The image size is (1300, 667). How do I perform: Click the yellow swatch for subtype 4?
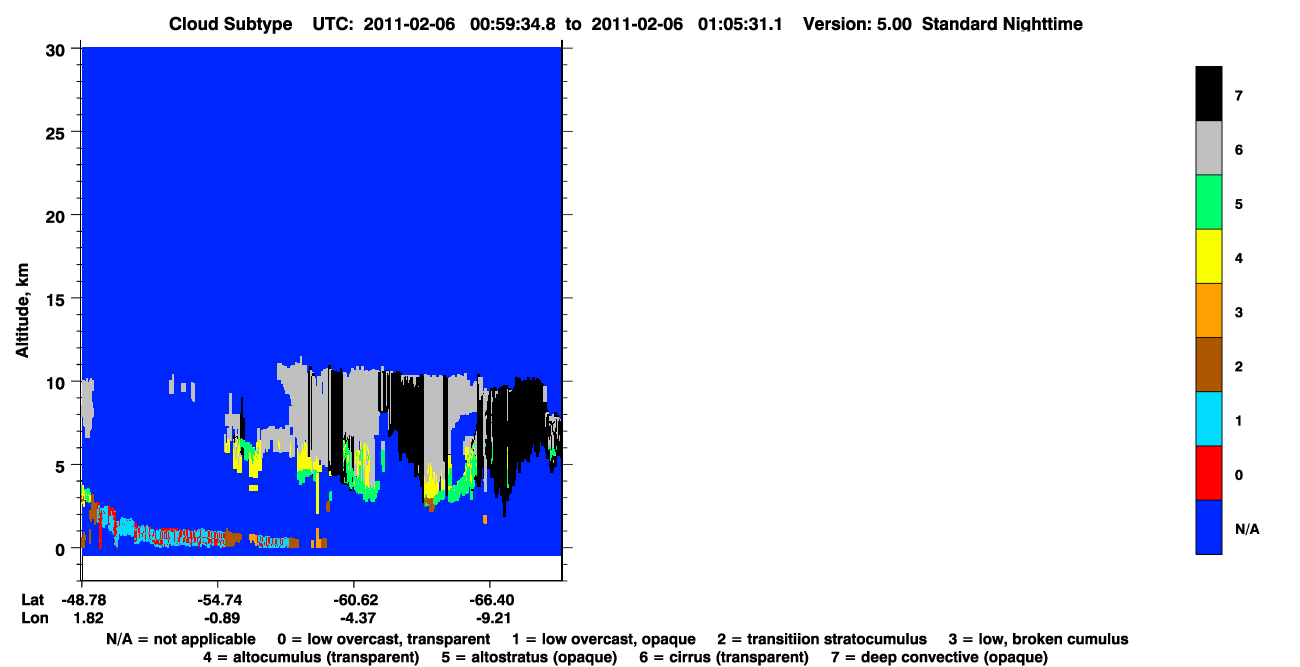[1209, 256]
